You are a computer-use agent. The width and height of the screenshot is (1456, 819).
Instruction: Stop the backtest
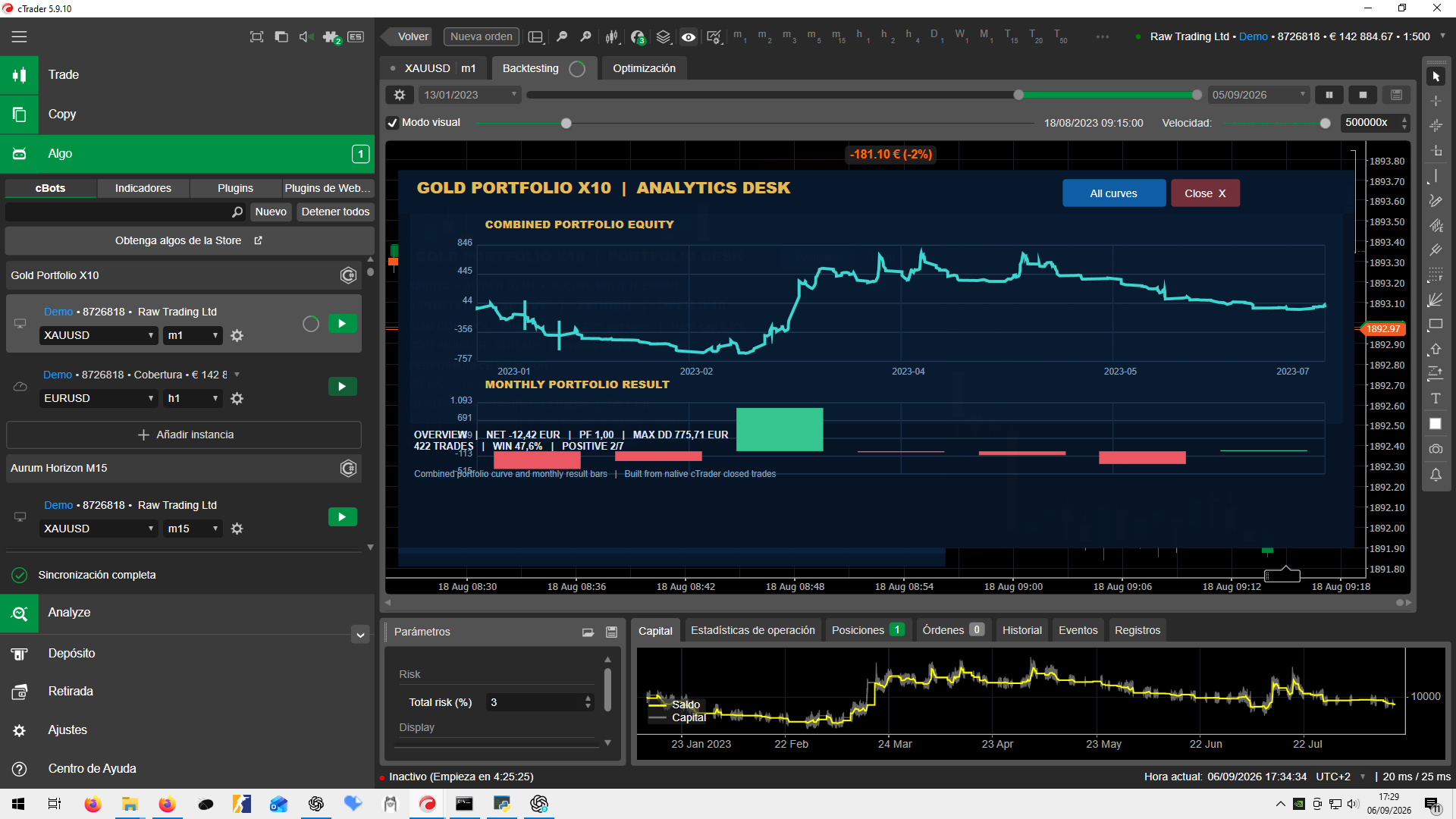tap(1363, 95)
